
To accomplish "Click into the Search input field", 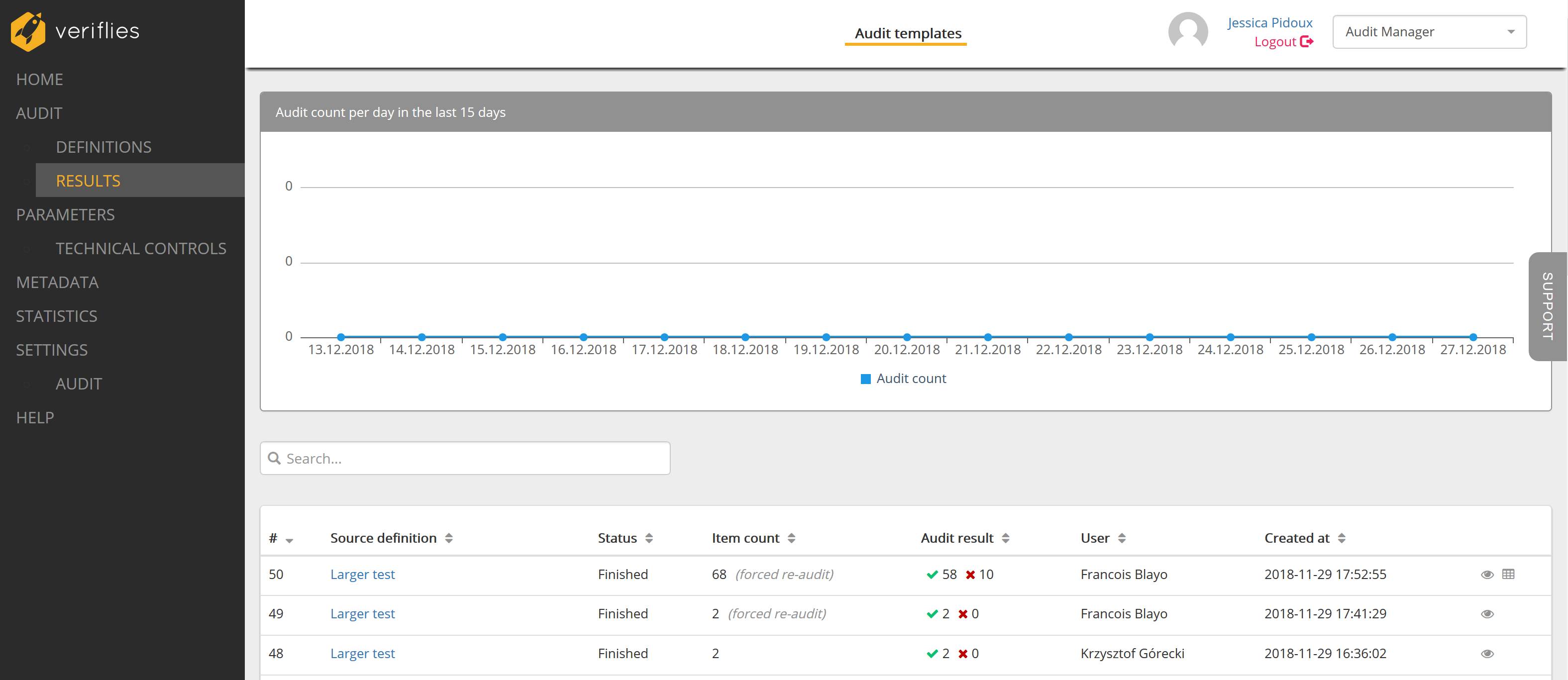I will click(x=475, y=458).
